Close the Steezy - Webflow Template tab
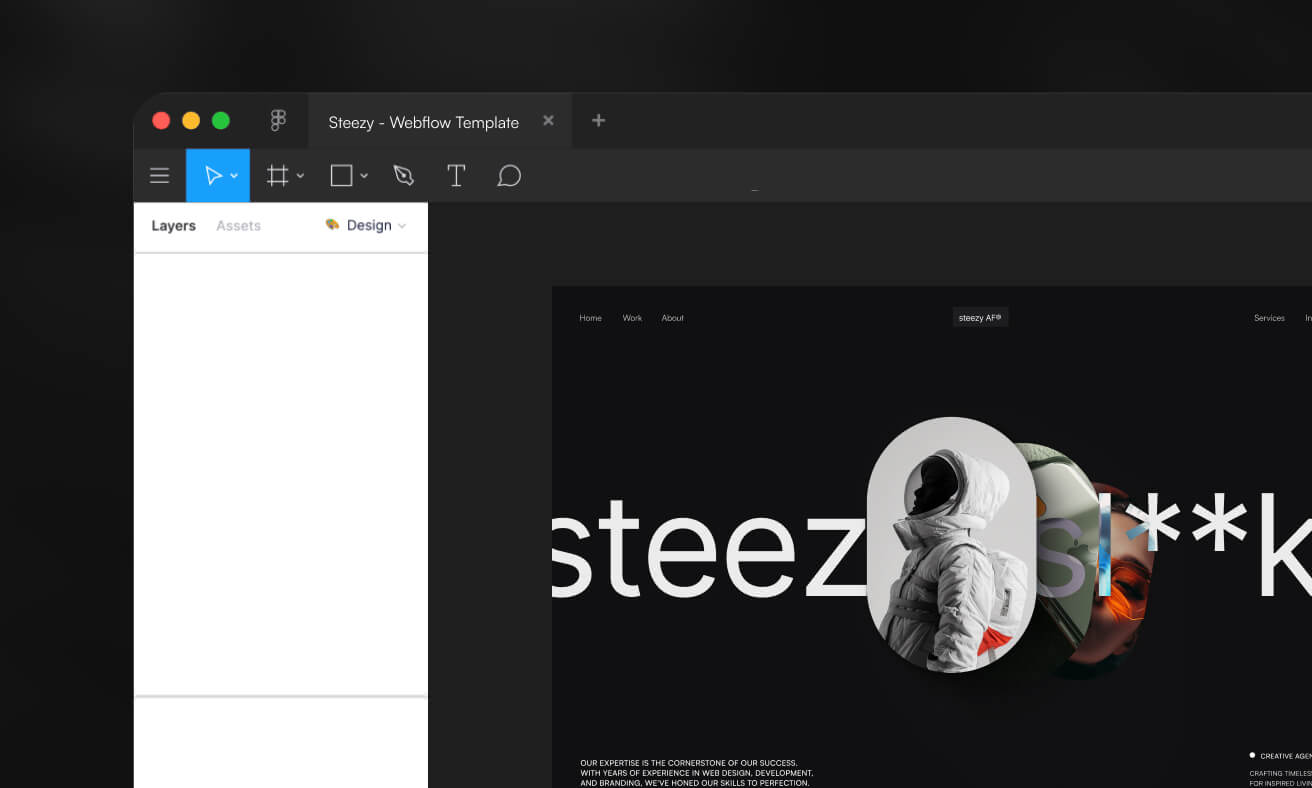 [x=548, y=120]
